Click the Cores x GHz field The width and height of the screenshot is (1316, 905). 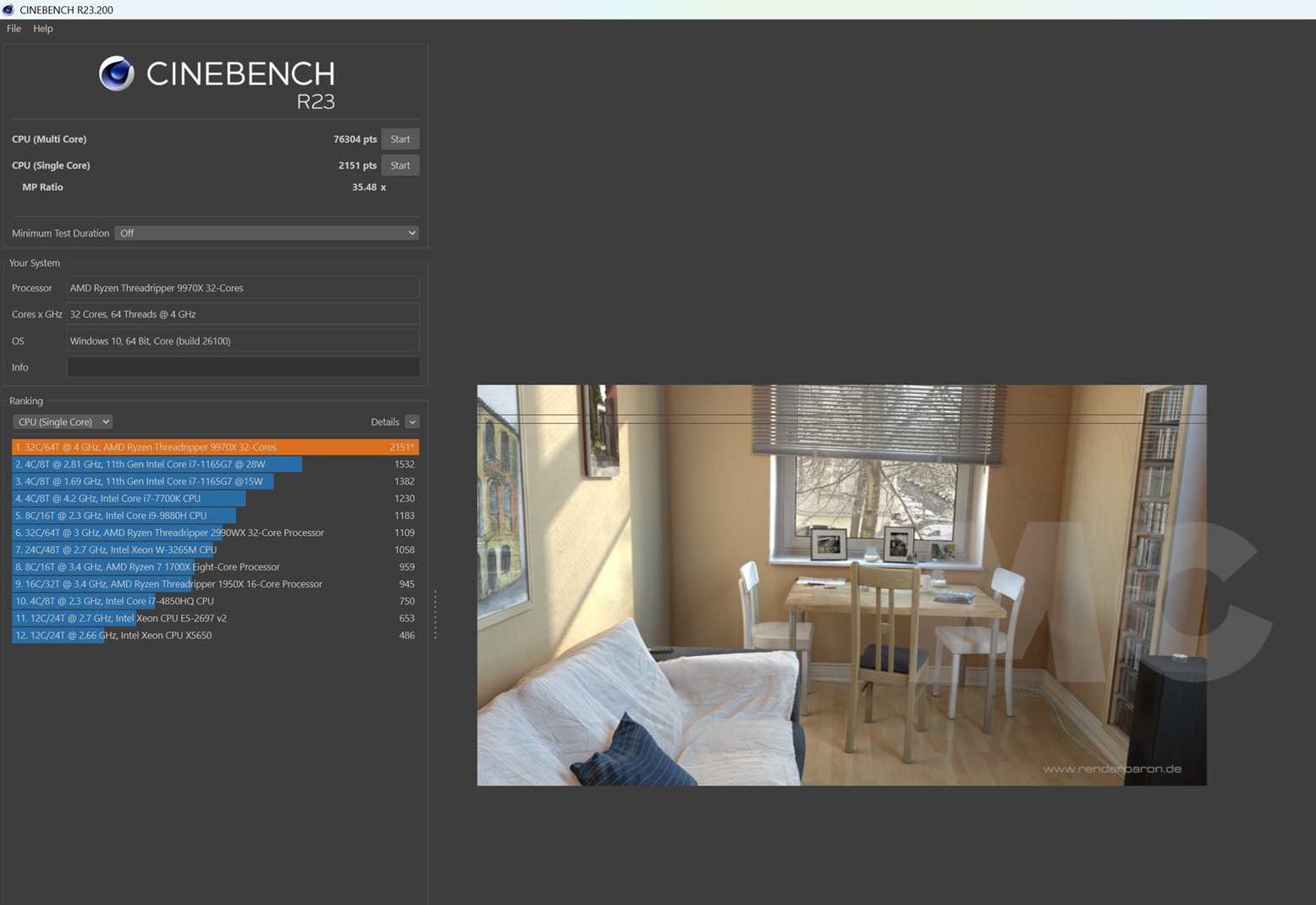(x=243, y=314)
